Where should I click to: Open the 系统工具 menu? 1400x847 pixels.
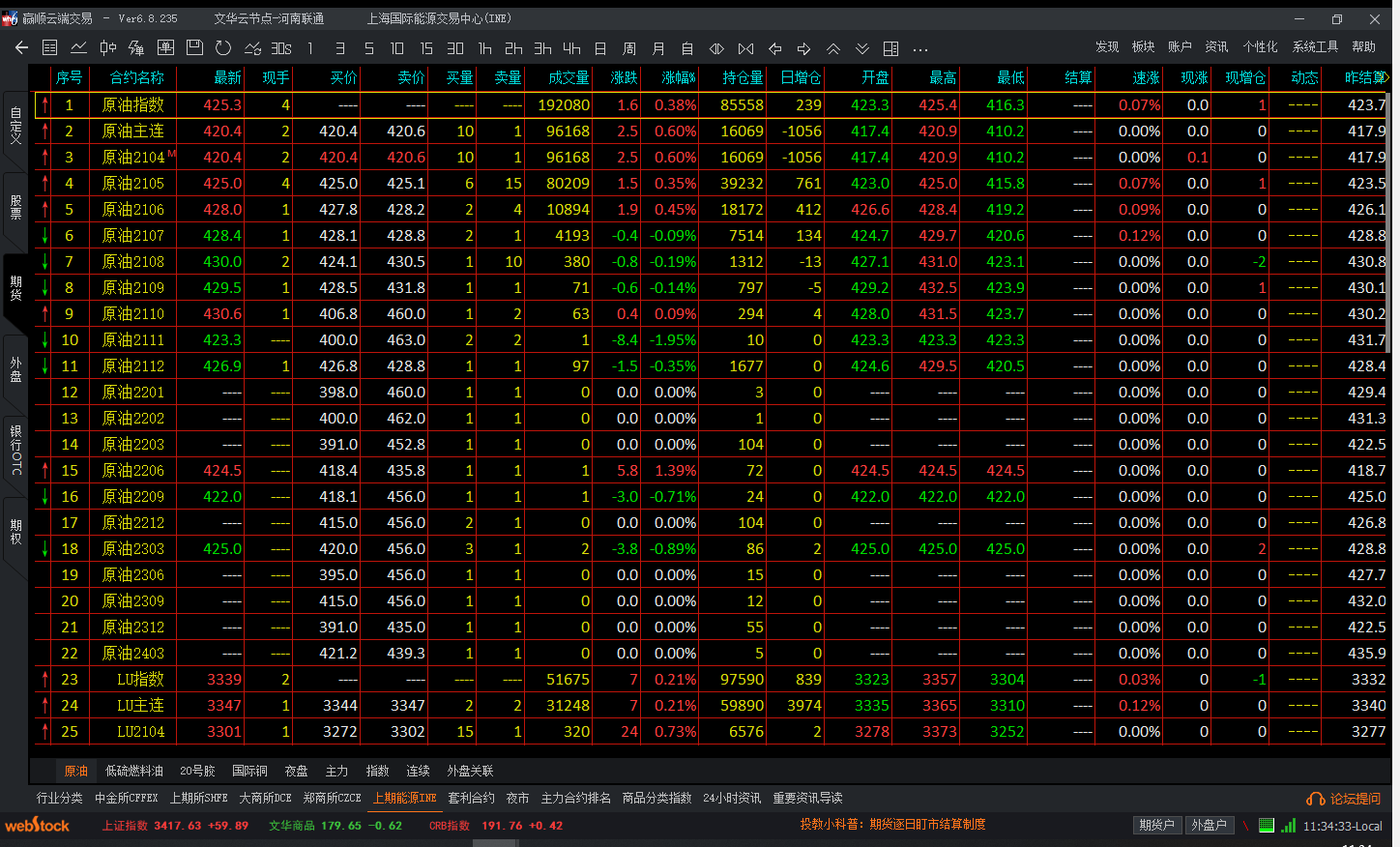tap(1315, 47)
